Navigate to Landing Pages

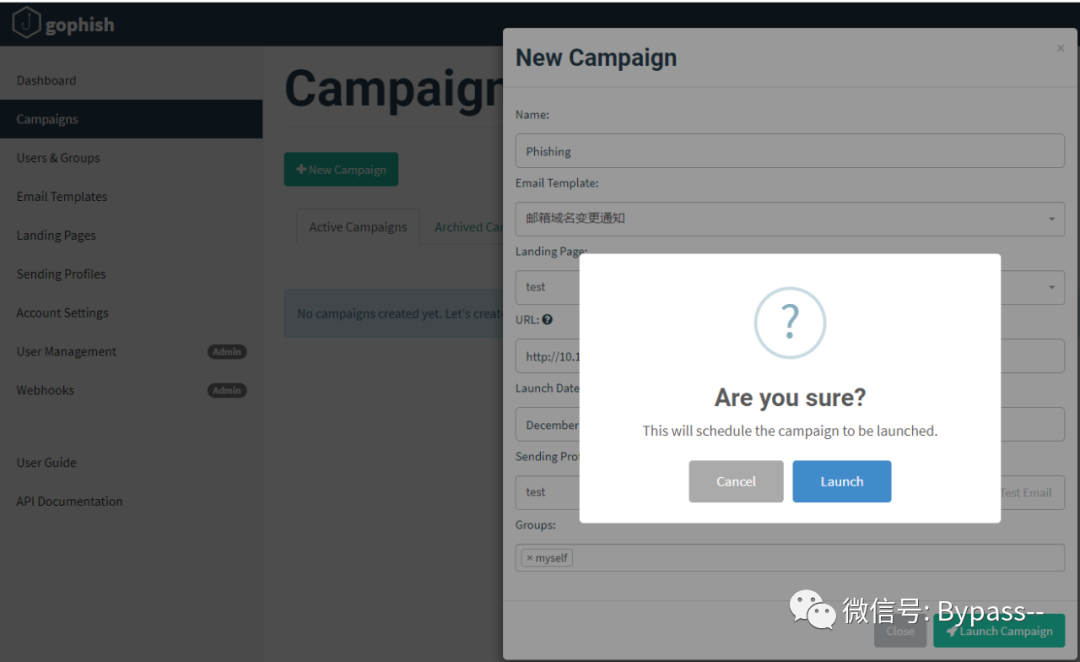click(x=56, y=236)
